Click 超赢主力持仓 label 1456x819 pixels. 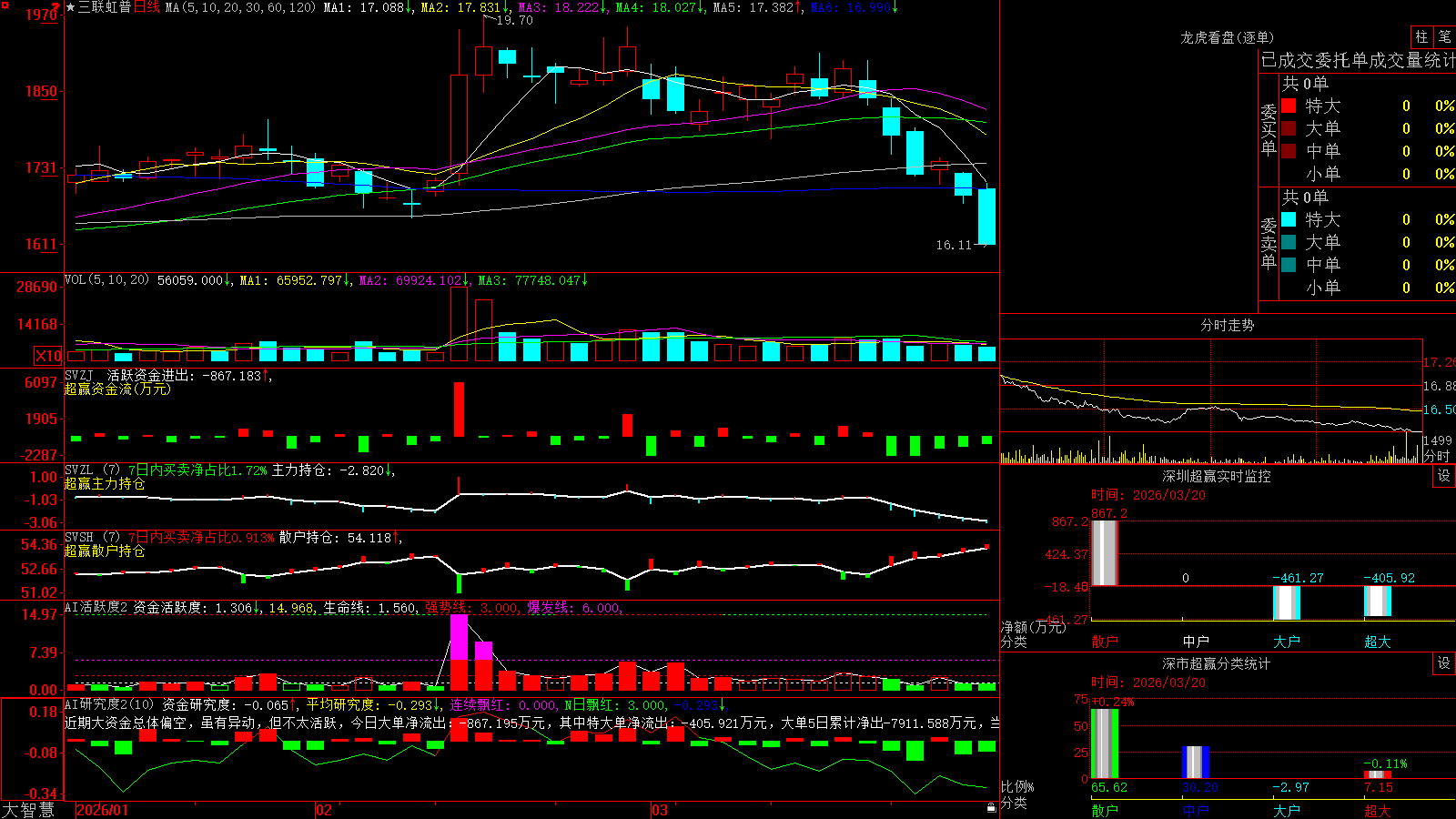tap(105, 483)
